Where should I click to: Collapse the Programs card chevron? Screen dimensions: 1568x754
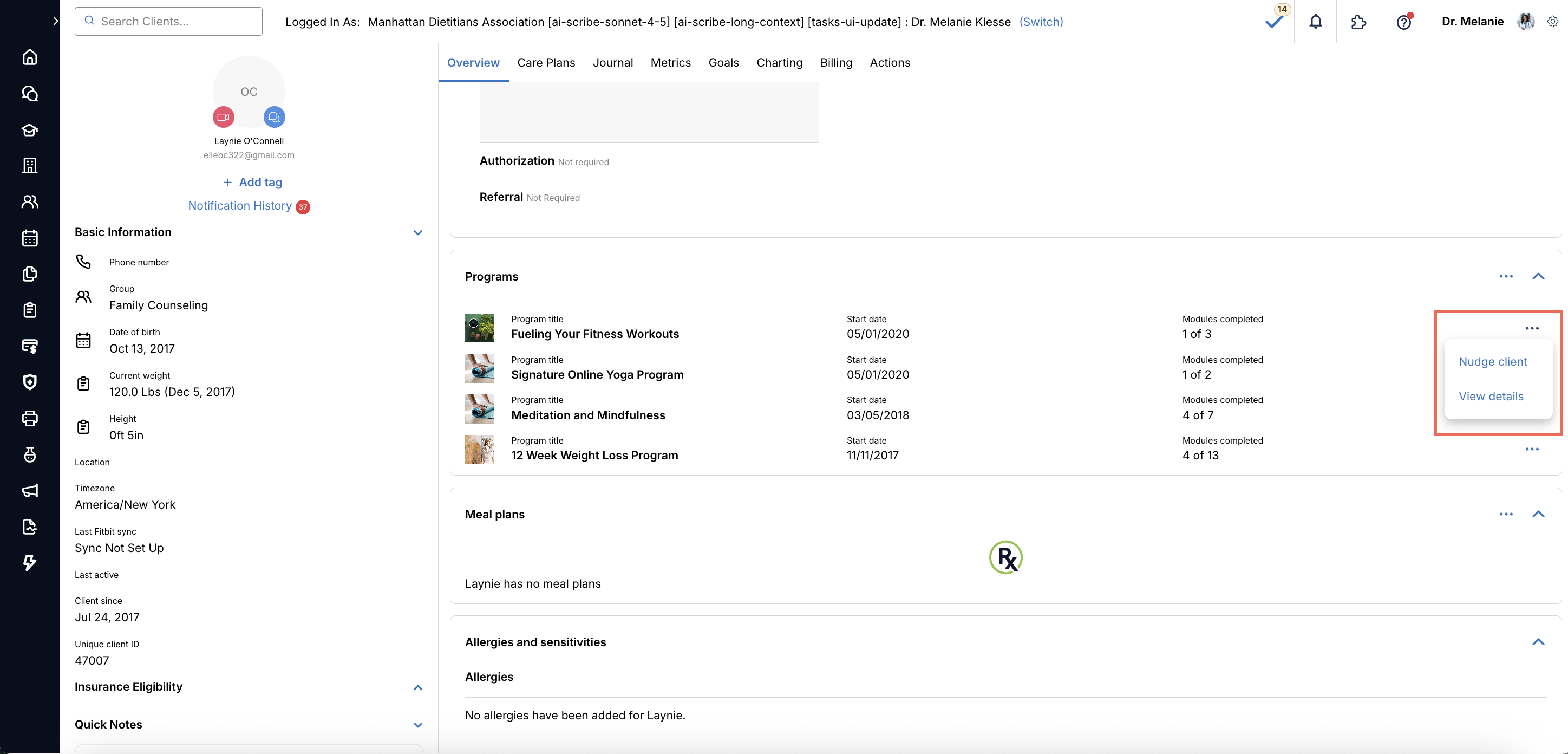coord(1538,276)
